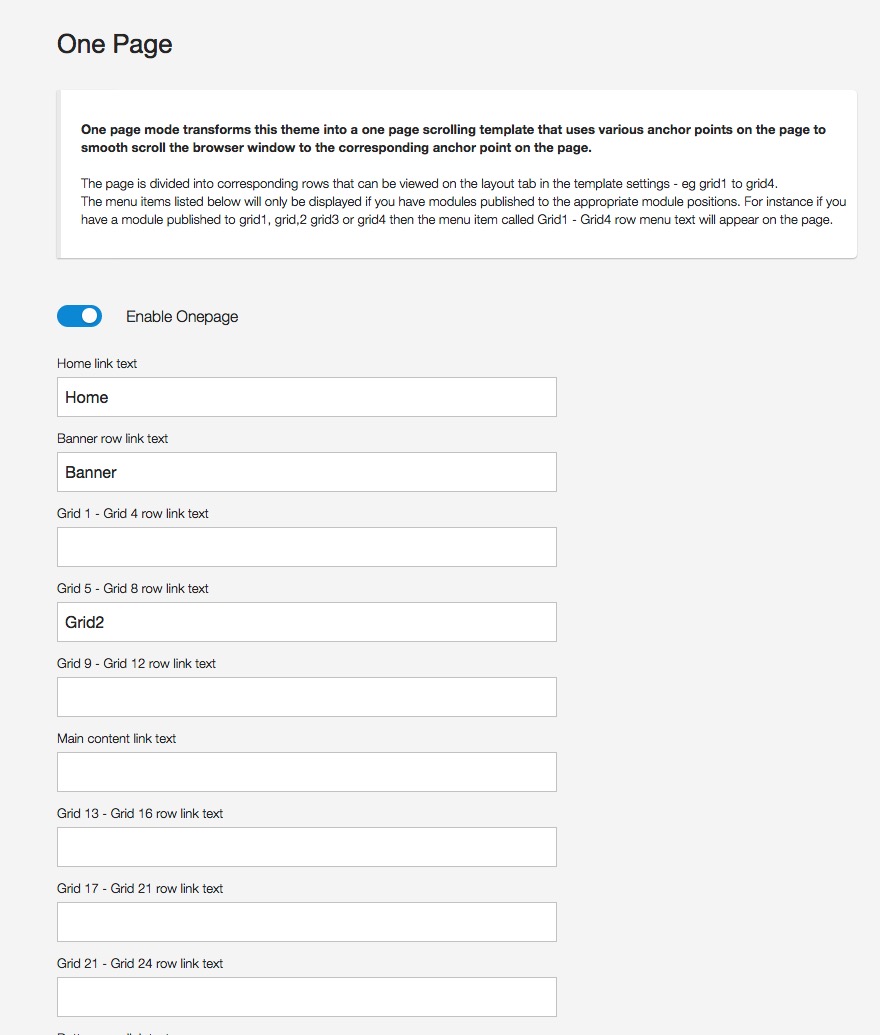
Task: Focus the Home link text input field
Action: point(306,397)
